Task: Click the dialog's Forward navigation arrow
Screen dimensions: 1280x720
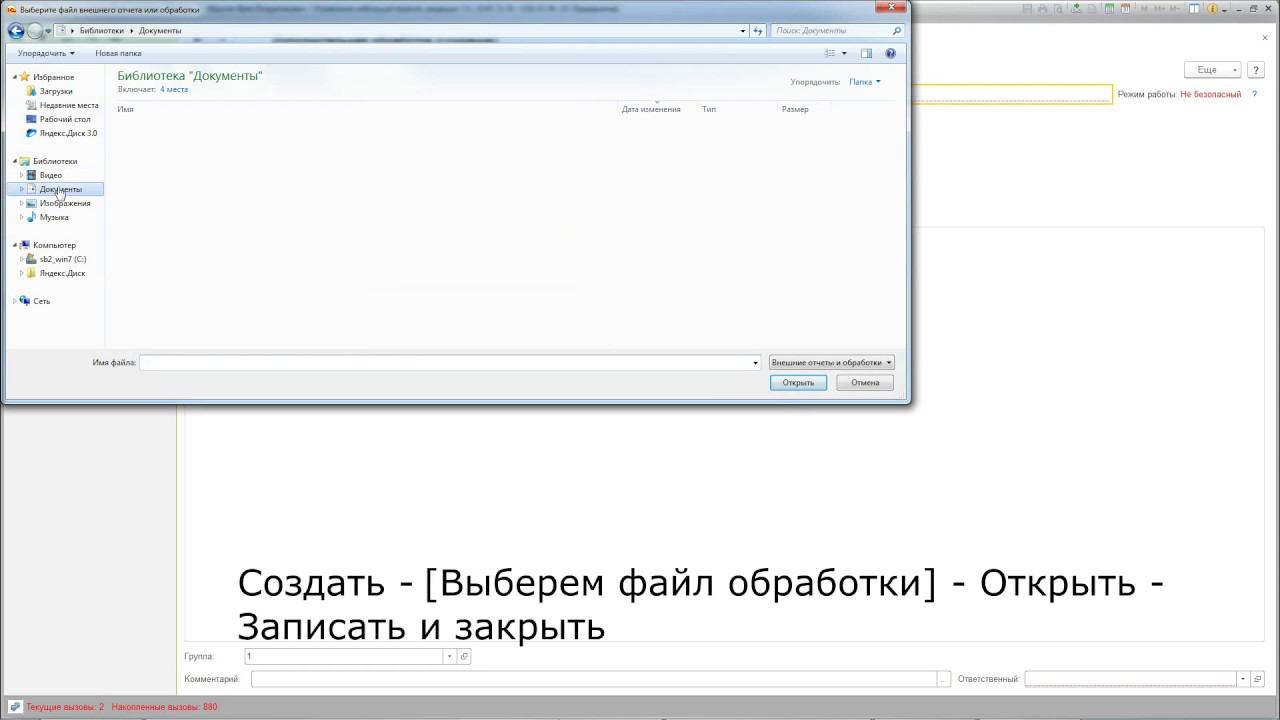Action: point(35,31)
